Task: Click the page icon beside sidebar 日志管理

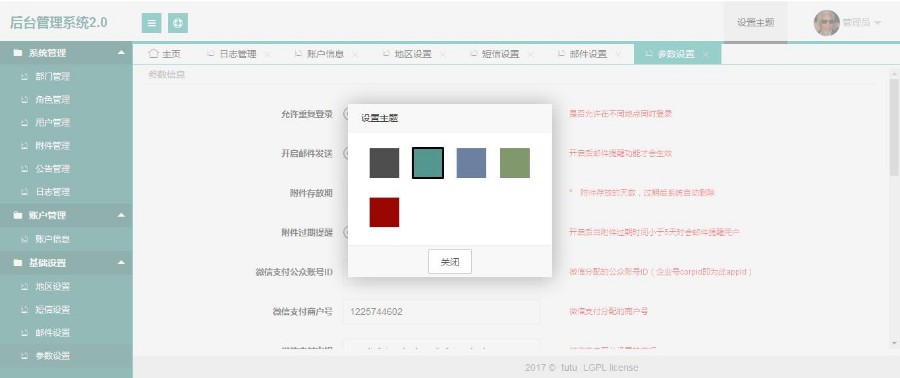Action: coord(24,192)
